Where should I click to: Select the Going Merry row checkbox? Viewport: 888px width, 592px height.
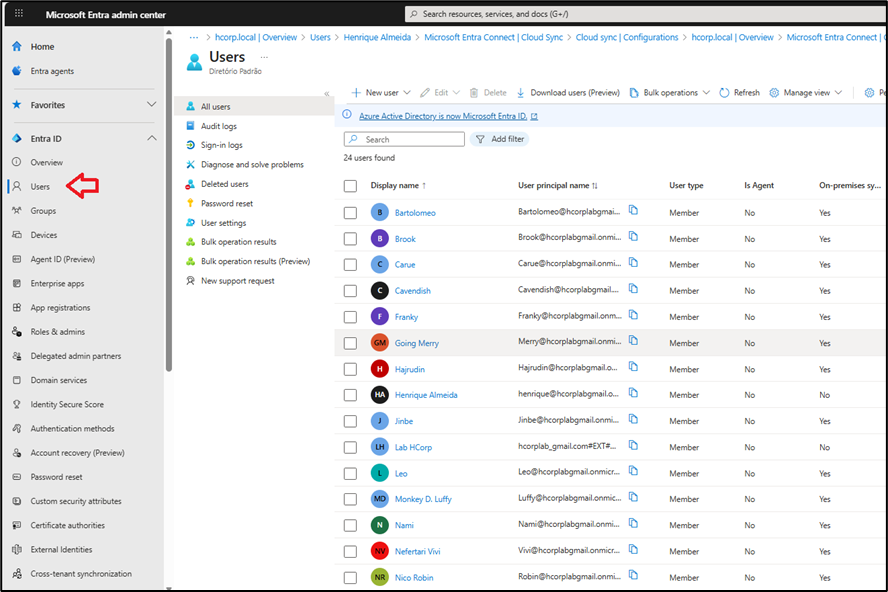350,343
